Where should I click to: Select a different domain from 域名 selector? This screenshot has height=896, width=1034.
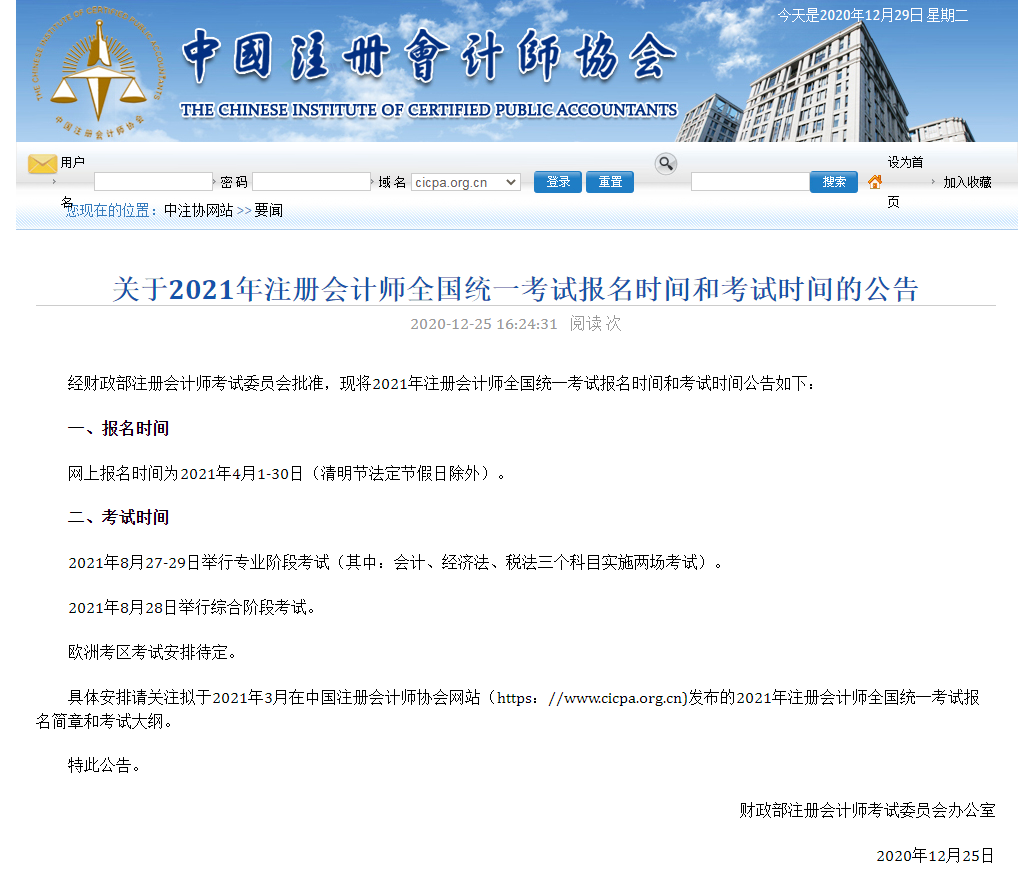(x=465, y=182)
